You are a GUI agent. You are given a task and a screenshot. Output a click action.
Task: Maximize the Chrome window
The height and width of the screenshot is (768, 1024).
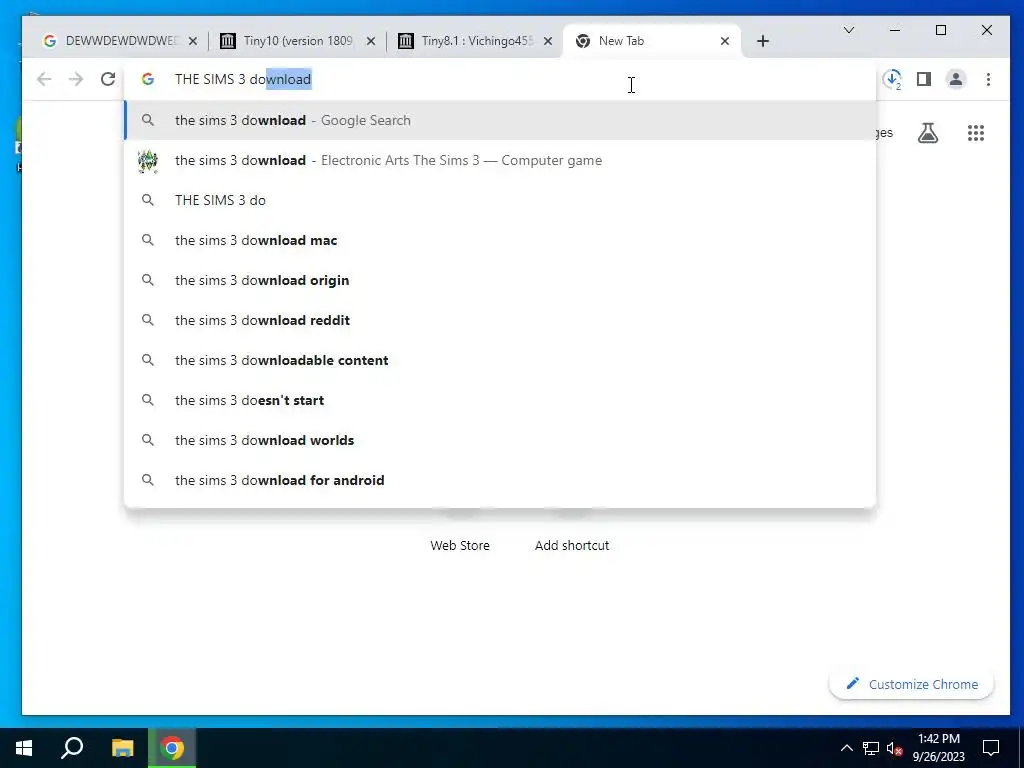tap(941, 30)
